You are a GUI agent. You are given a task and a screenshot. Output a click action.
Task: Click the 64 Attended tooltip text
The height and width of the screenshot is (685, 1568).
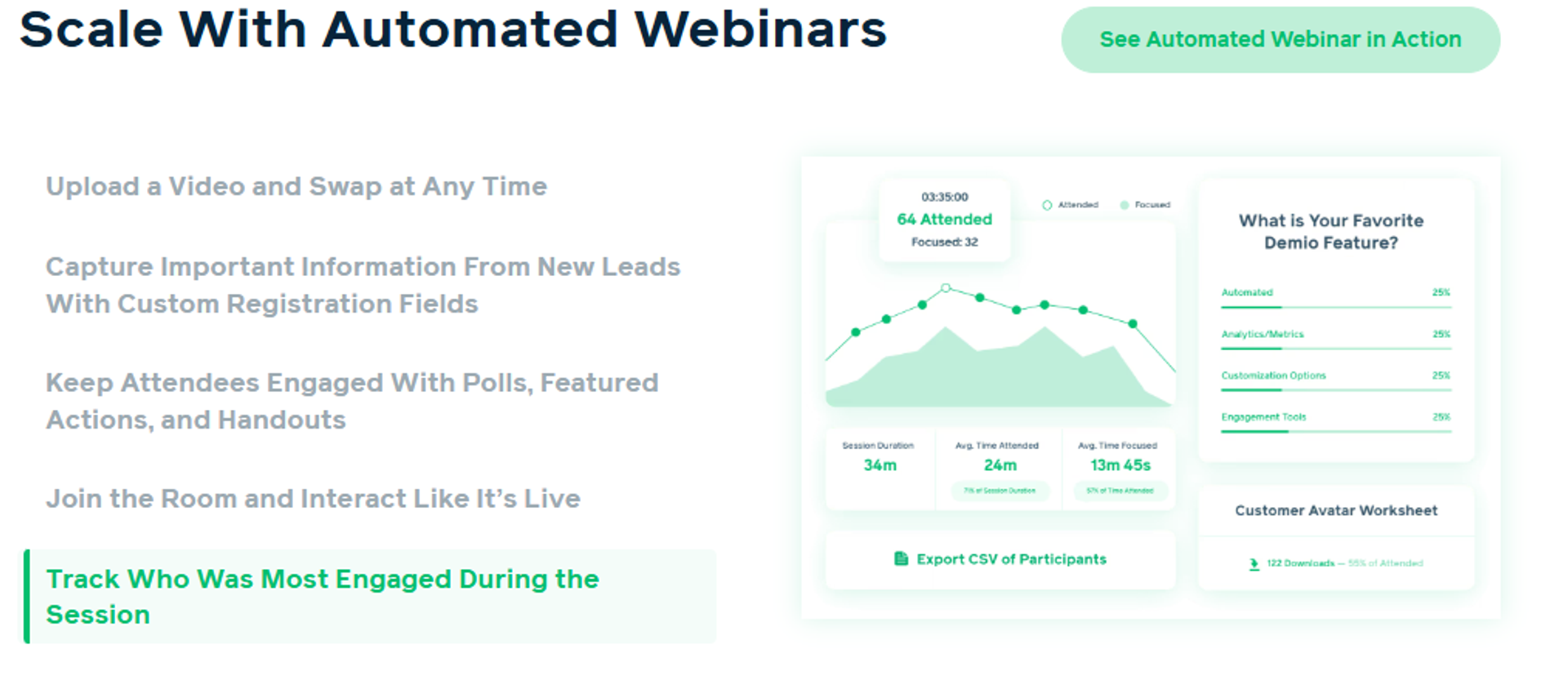click(x=944, y=219)
